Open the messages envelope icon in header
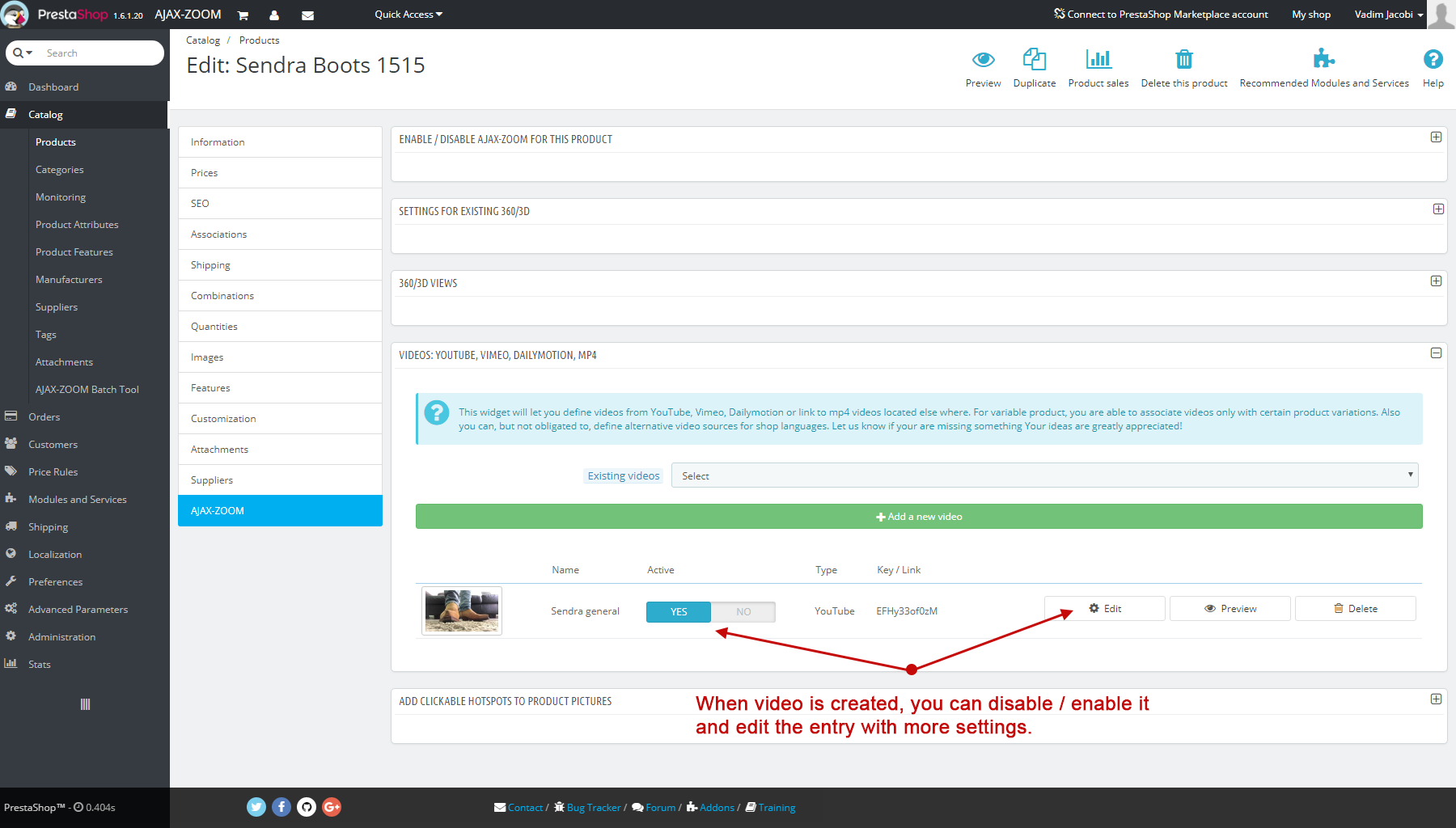 point(307,15)
